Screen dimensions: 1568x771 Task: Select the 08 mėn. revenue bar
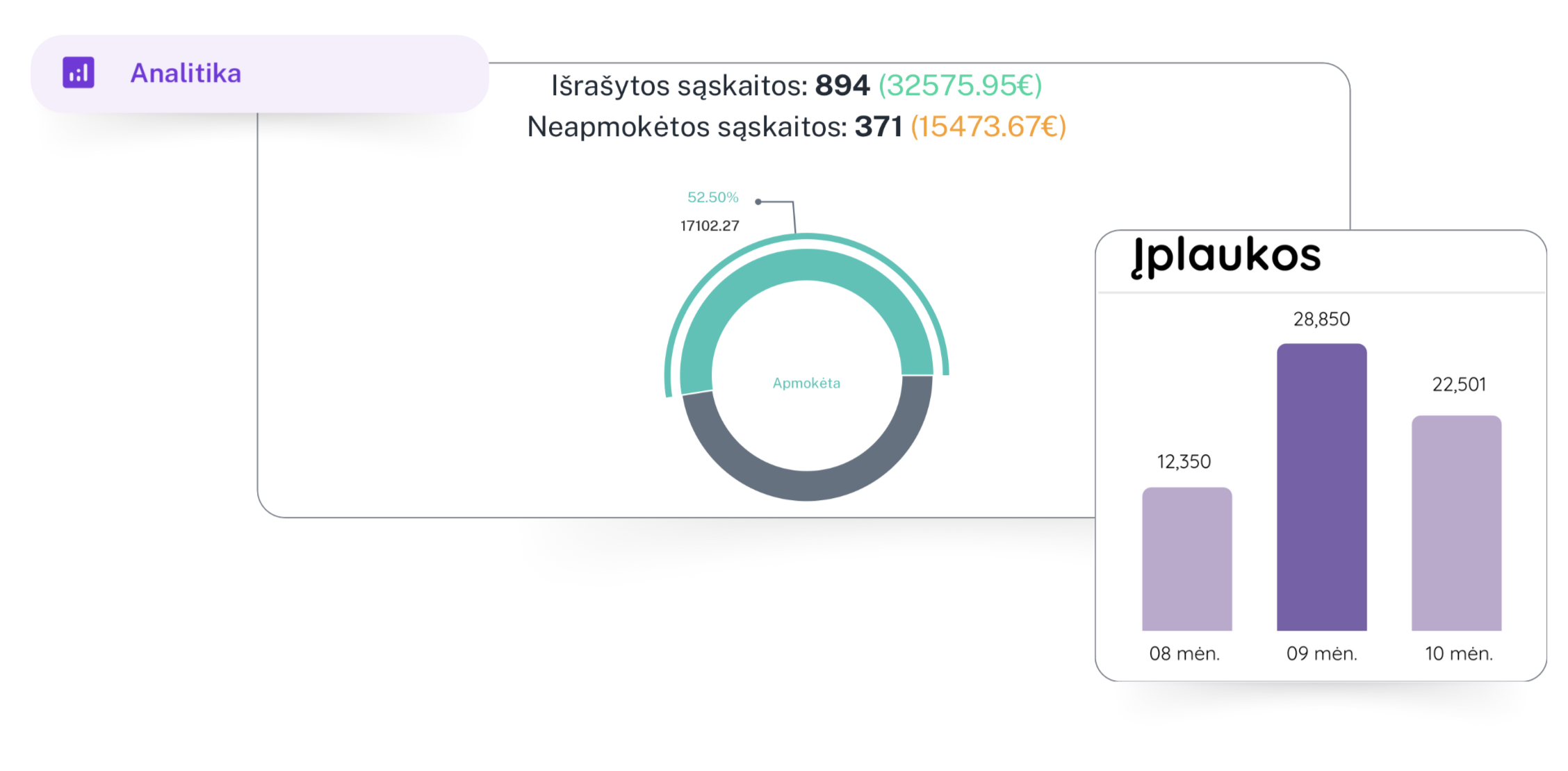tap(1186, 559)
